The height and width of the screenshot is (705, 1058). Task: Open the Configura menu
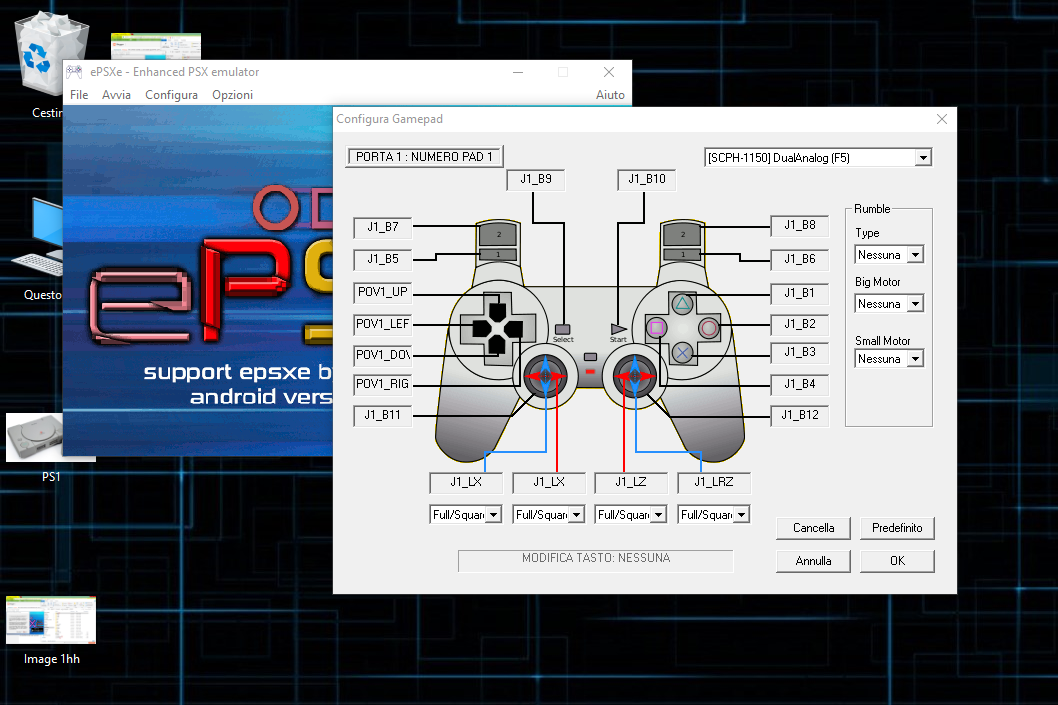click(171, 95)
